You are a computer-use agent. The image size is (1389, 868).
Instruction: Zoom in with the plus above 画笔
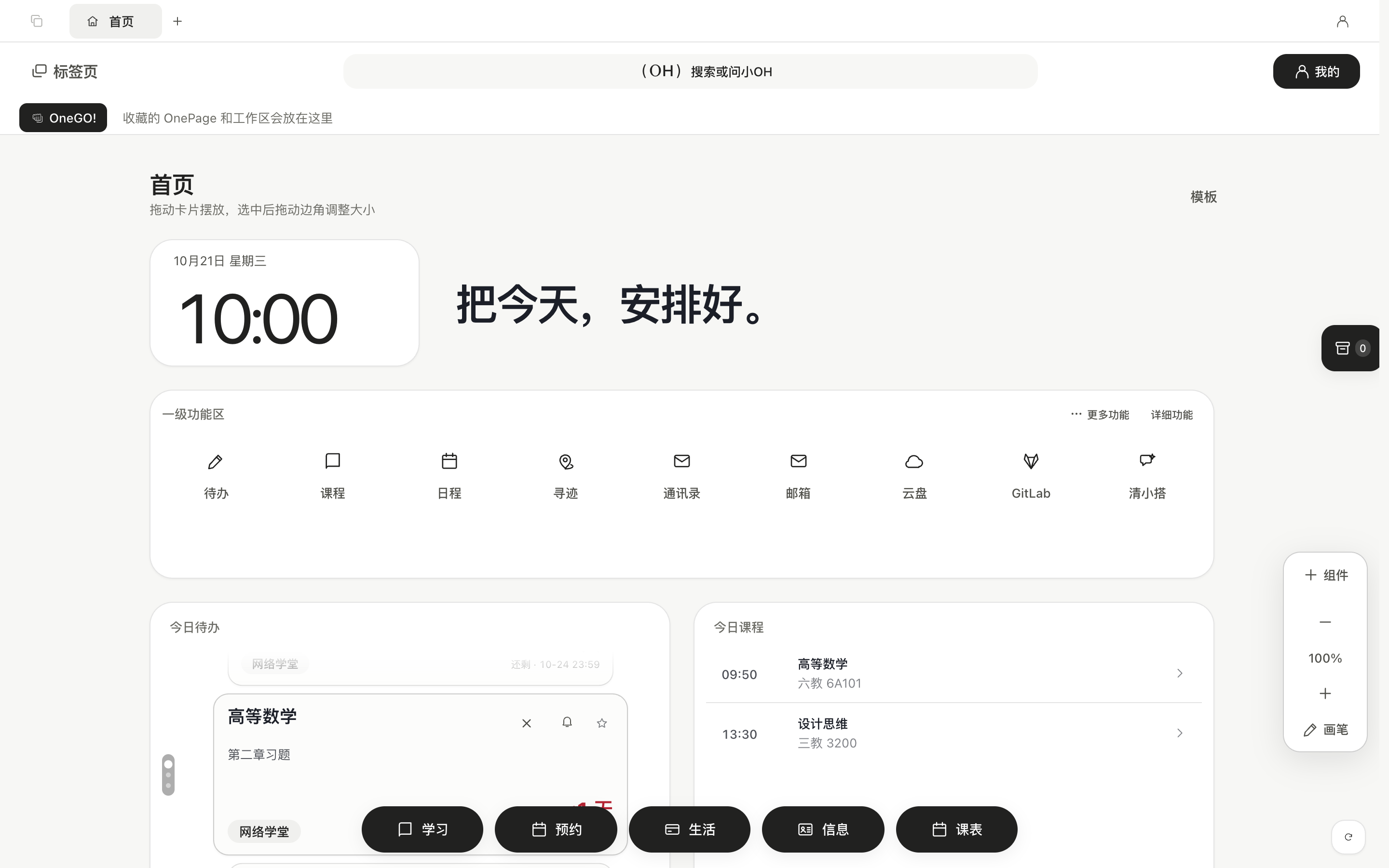[1325, 693]
